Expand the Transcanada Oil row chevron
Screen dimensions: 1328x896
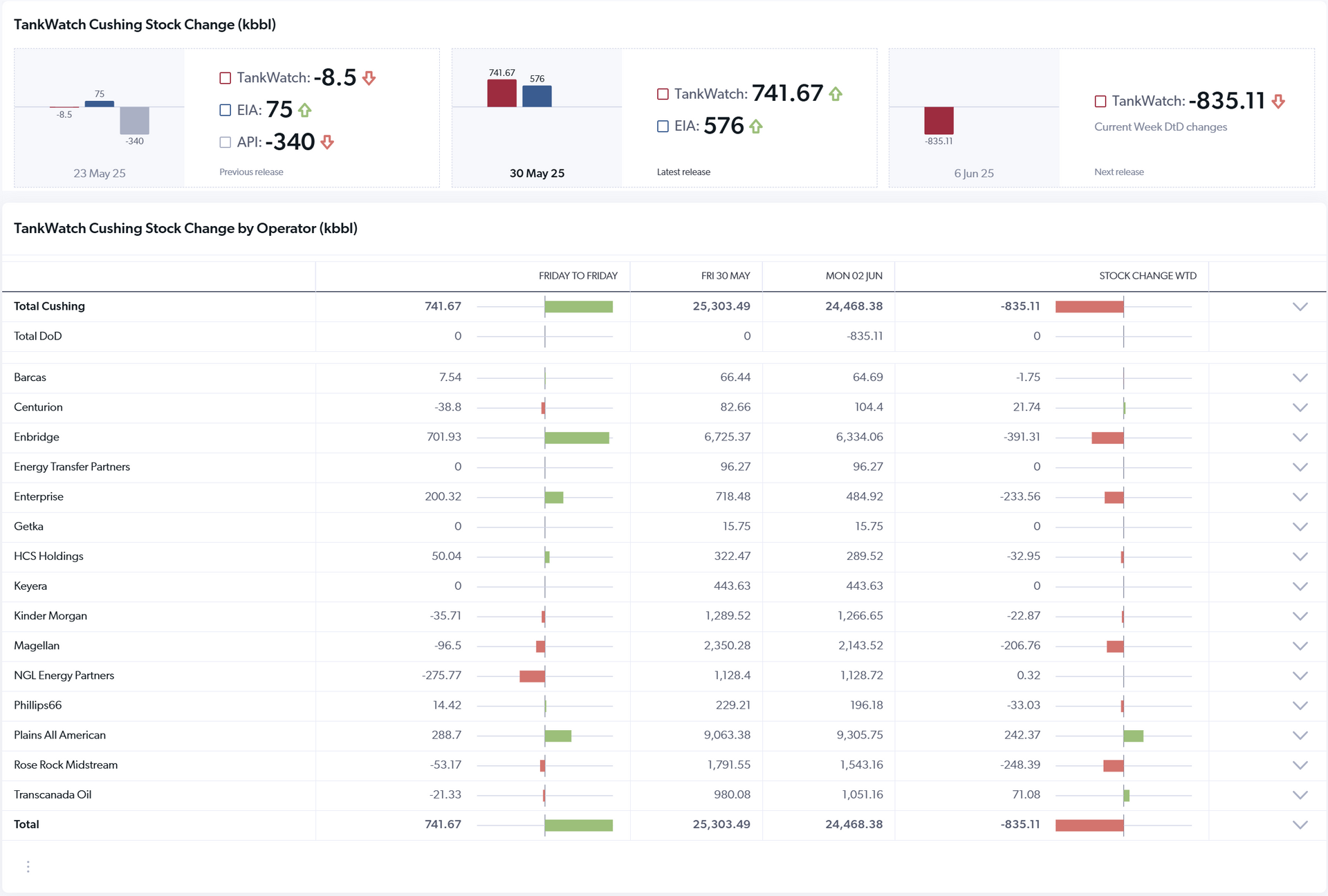1300,795
